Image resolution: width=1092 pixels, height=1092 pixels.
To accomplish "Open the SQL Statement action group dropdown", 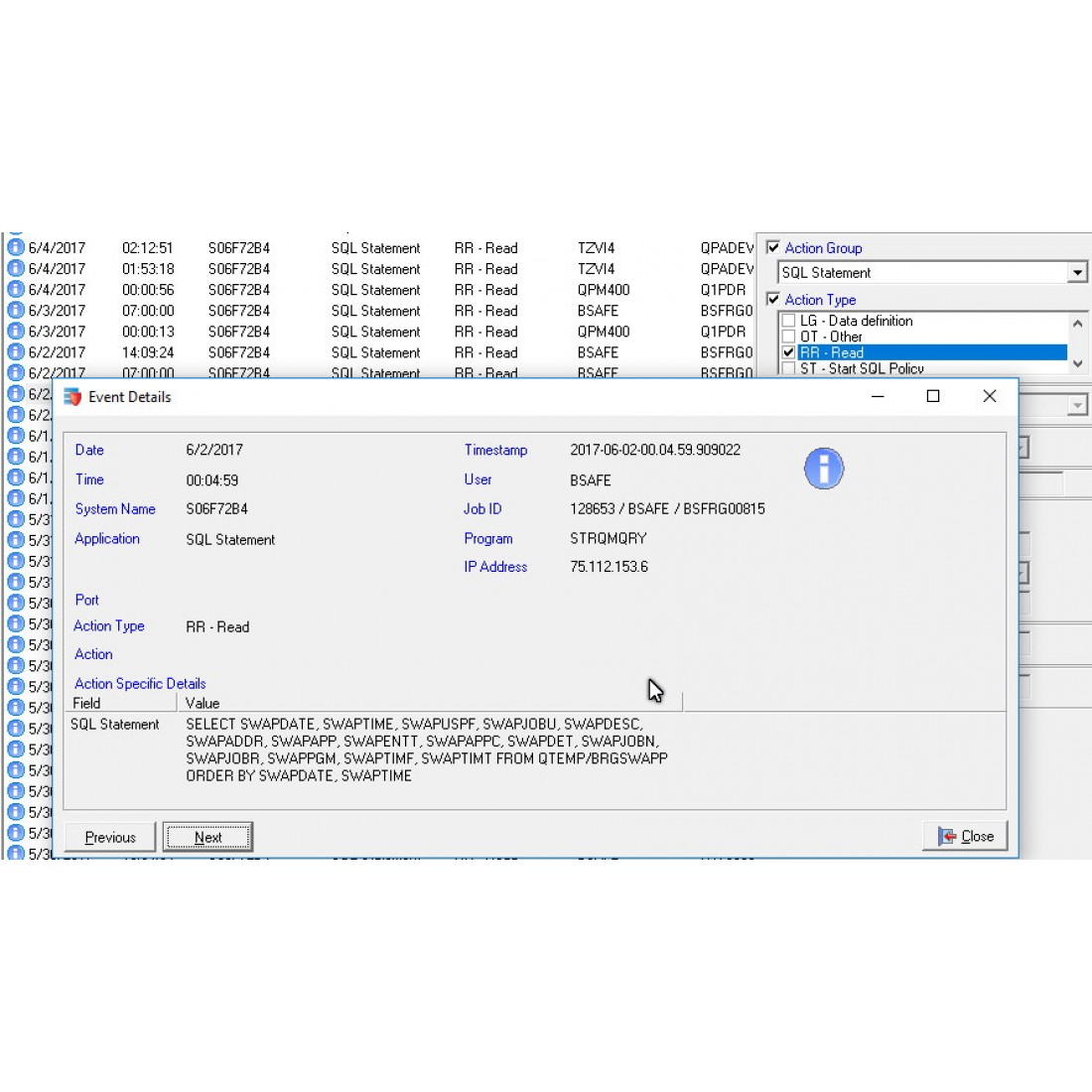I will (x=1077, y=272).
